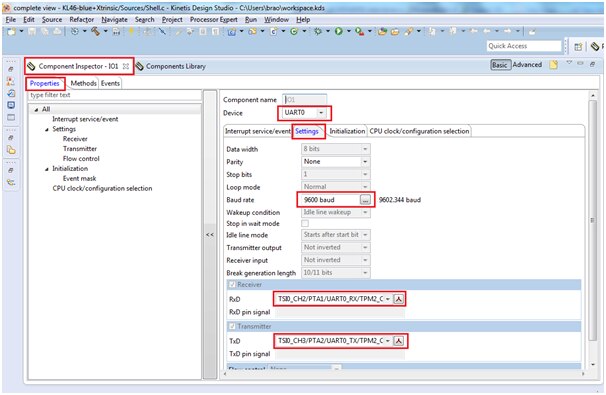The height and width of the screenshot is (395, 606).
Task: Open the Processor Expert menu
Action: (x=214, y=19)
